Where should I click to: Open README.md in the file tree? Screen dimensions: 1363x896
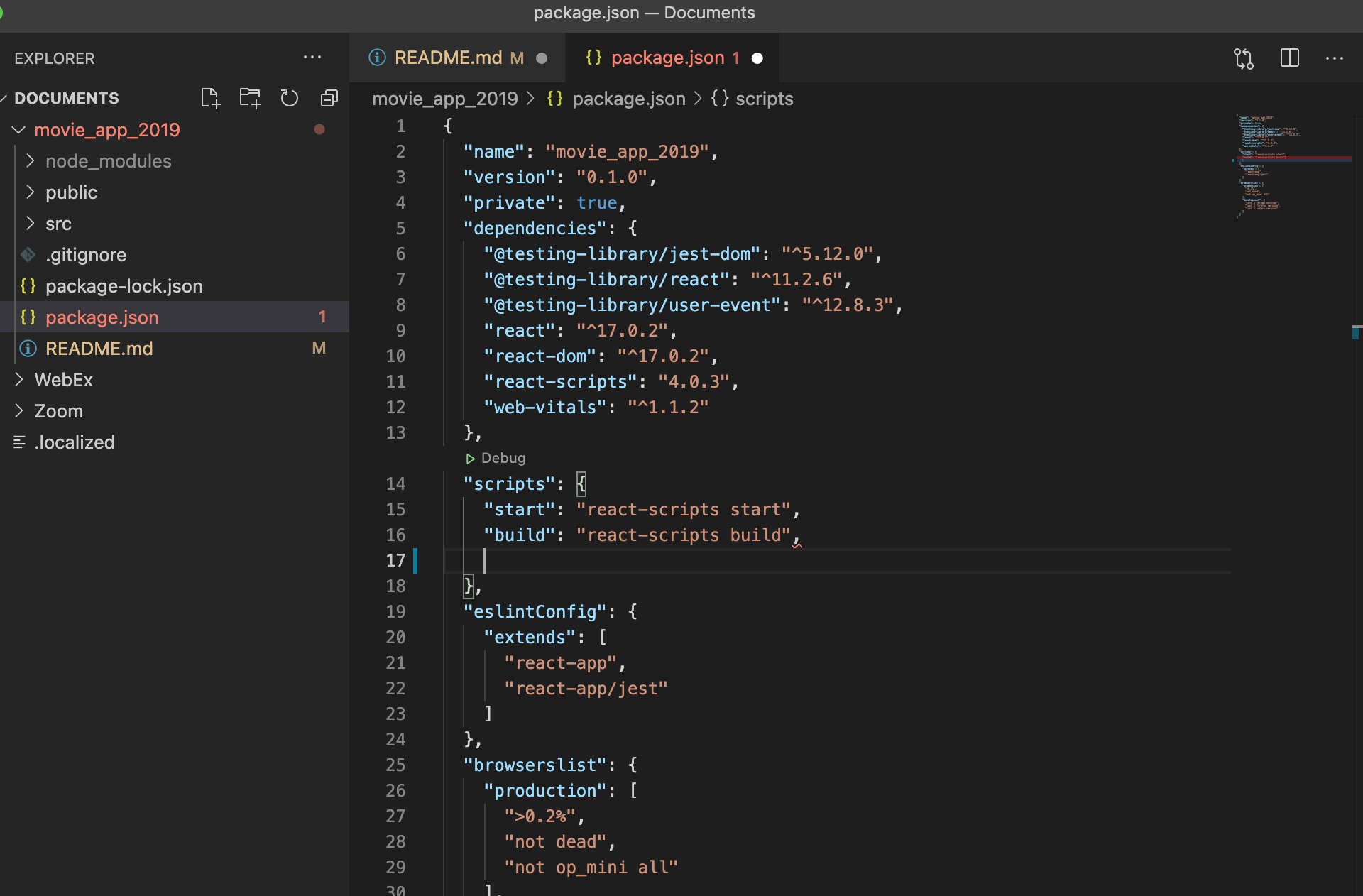[x=99, y=348]
